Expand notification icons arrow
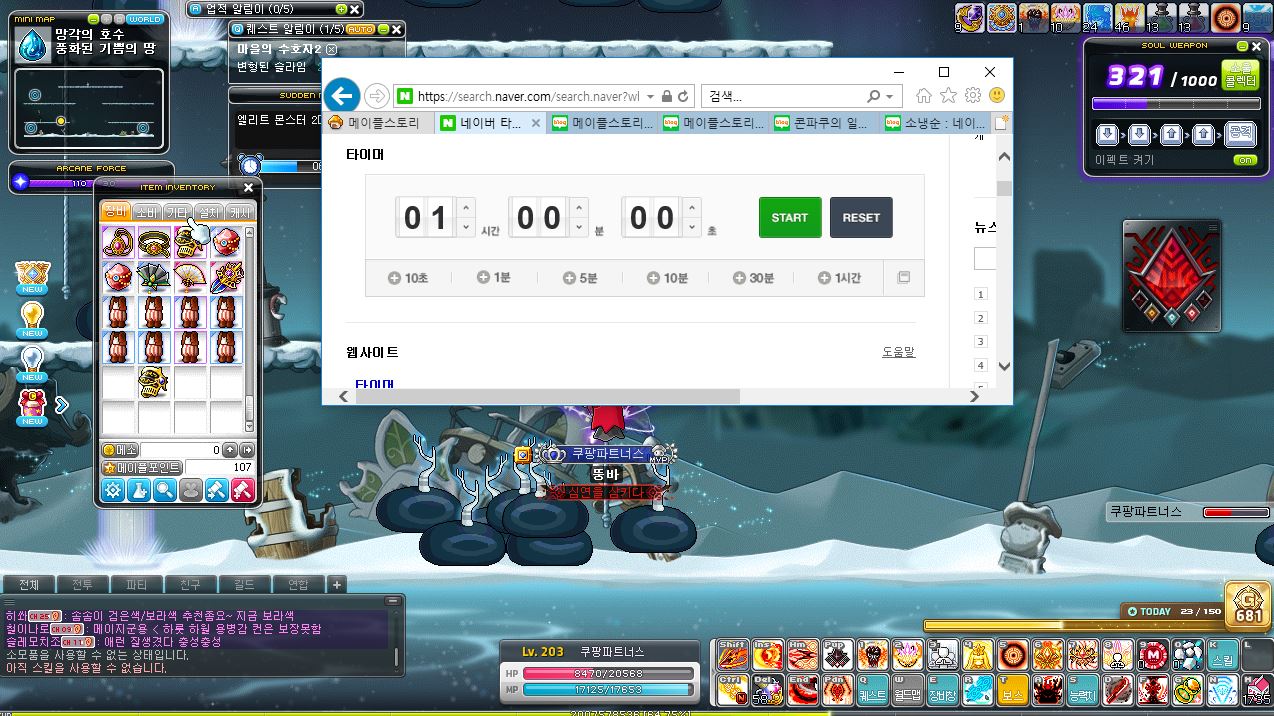The image size is (1274, 716). [62, 405]
